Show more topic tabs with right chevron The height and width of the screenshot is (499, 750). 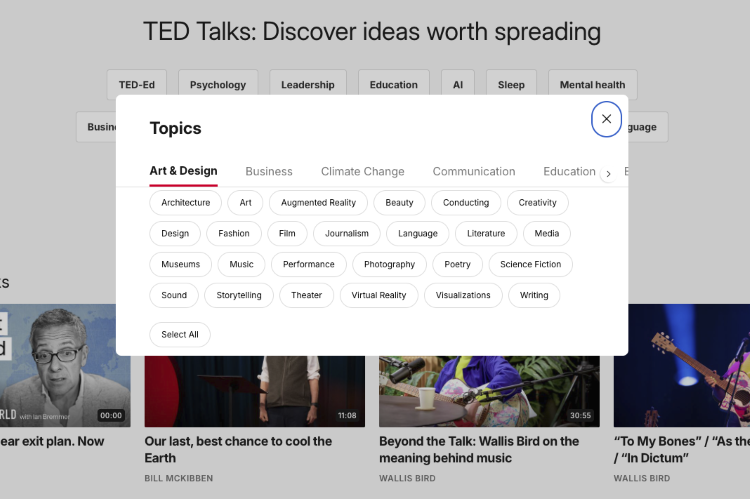(608, 174)
